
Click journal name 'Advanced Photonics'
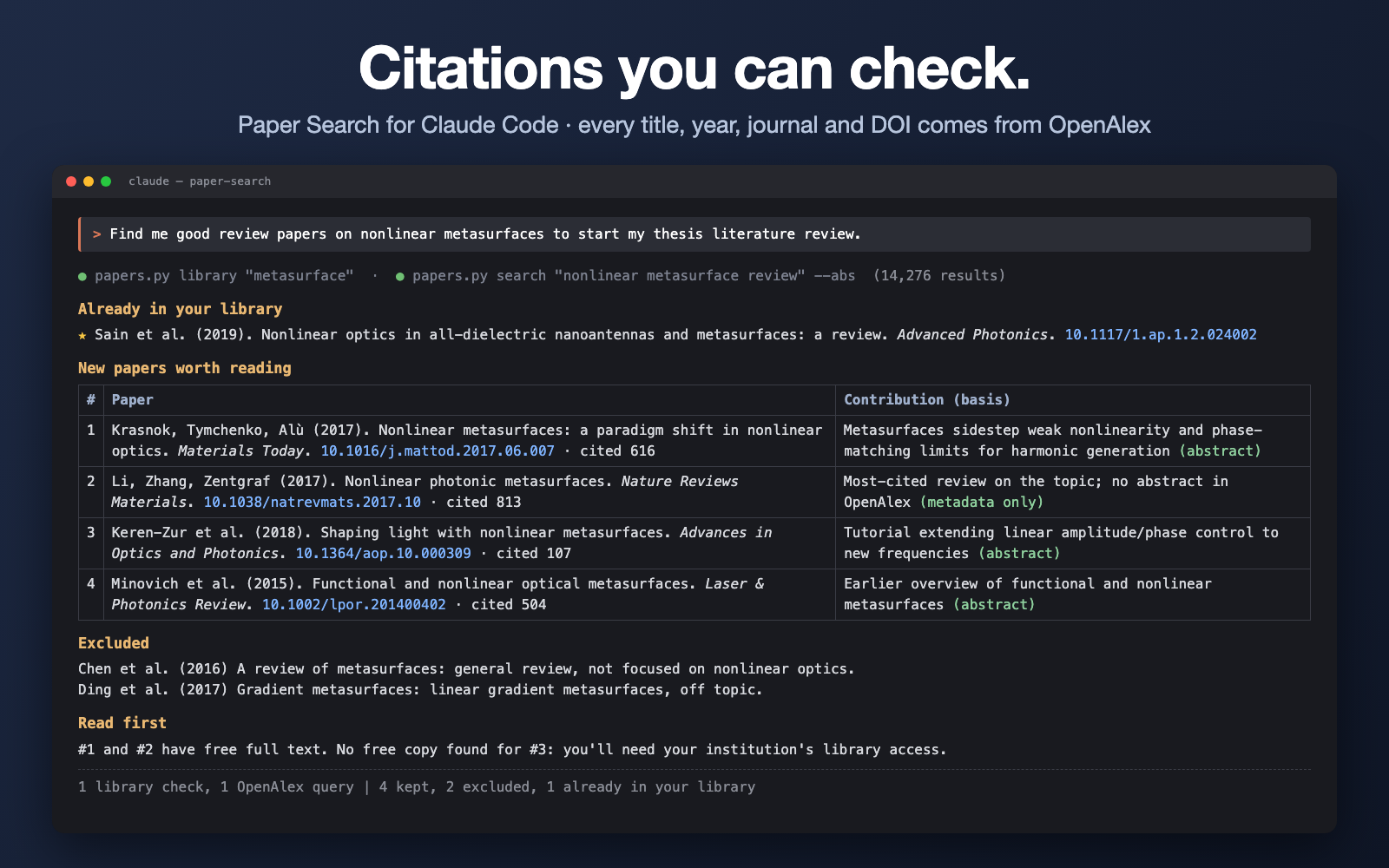coord(972,335)
